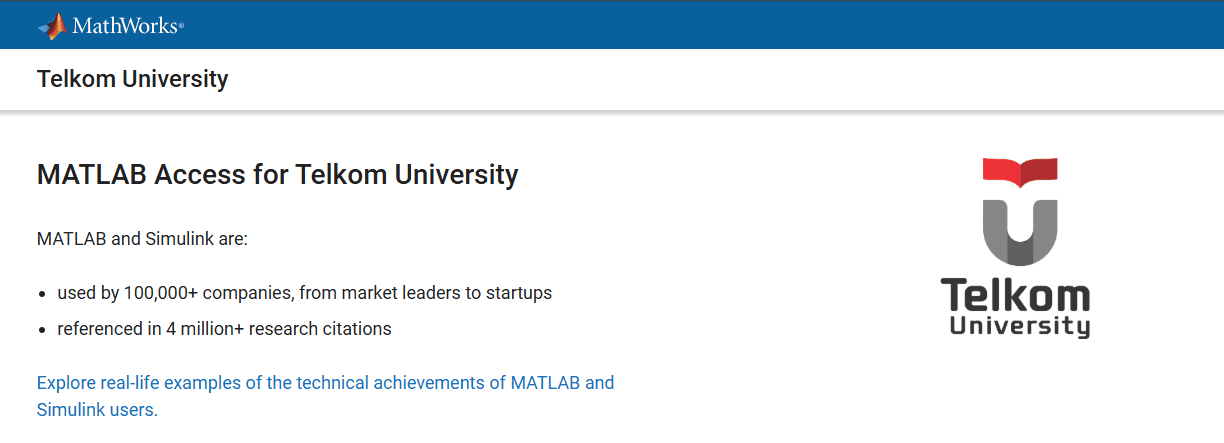Select the Telkom University page title

click(132, 78)
